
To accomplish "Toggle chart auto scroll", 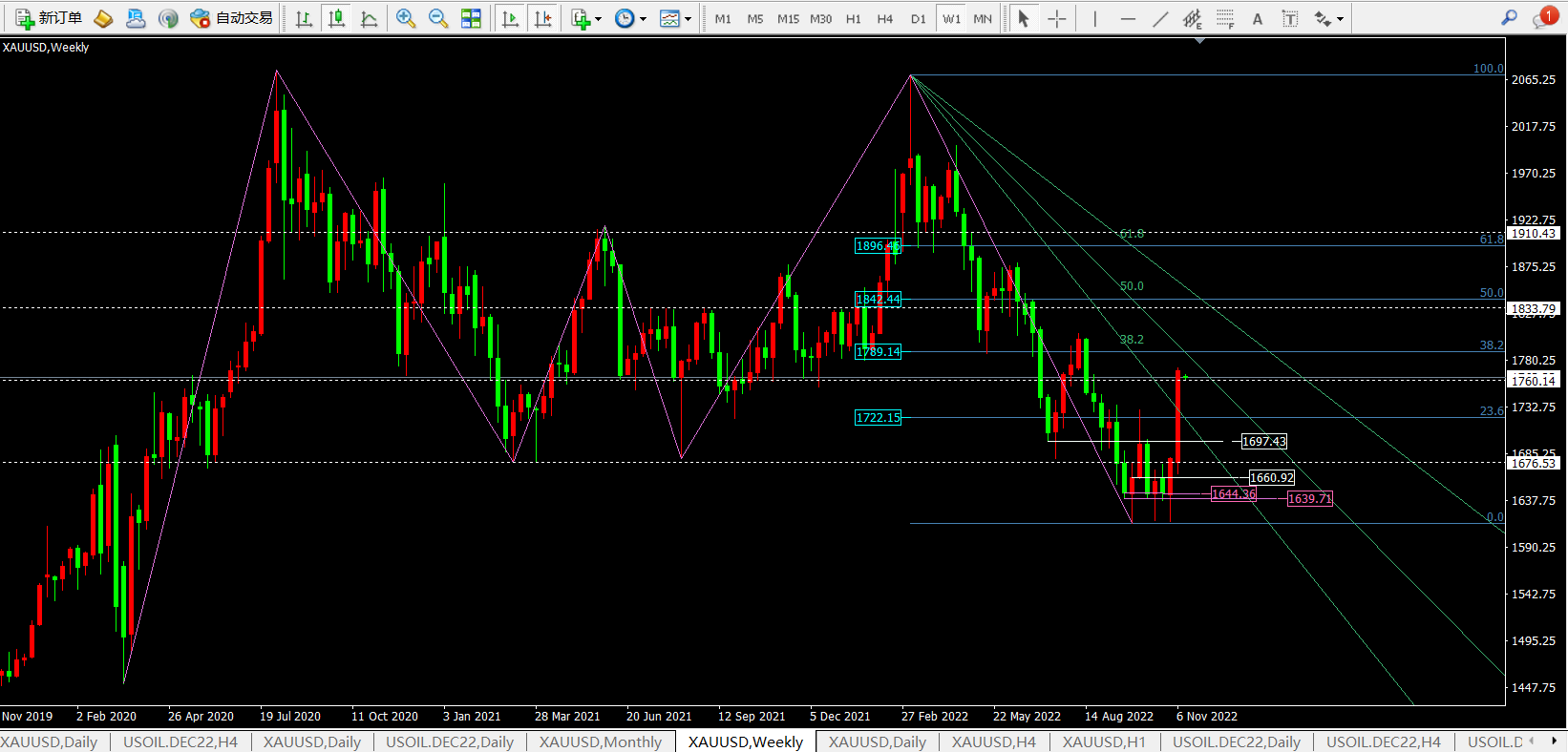I will (510, 18).
